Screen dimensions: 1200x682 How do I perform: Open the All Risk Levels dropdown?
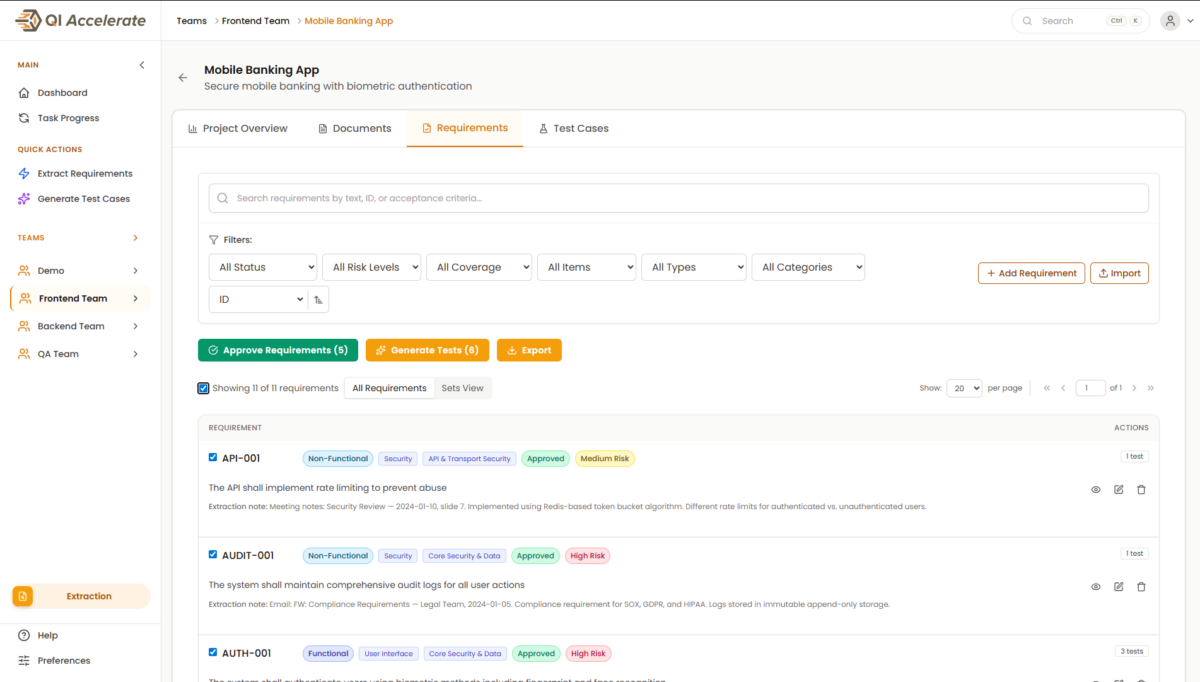tap(370, 268)
